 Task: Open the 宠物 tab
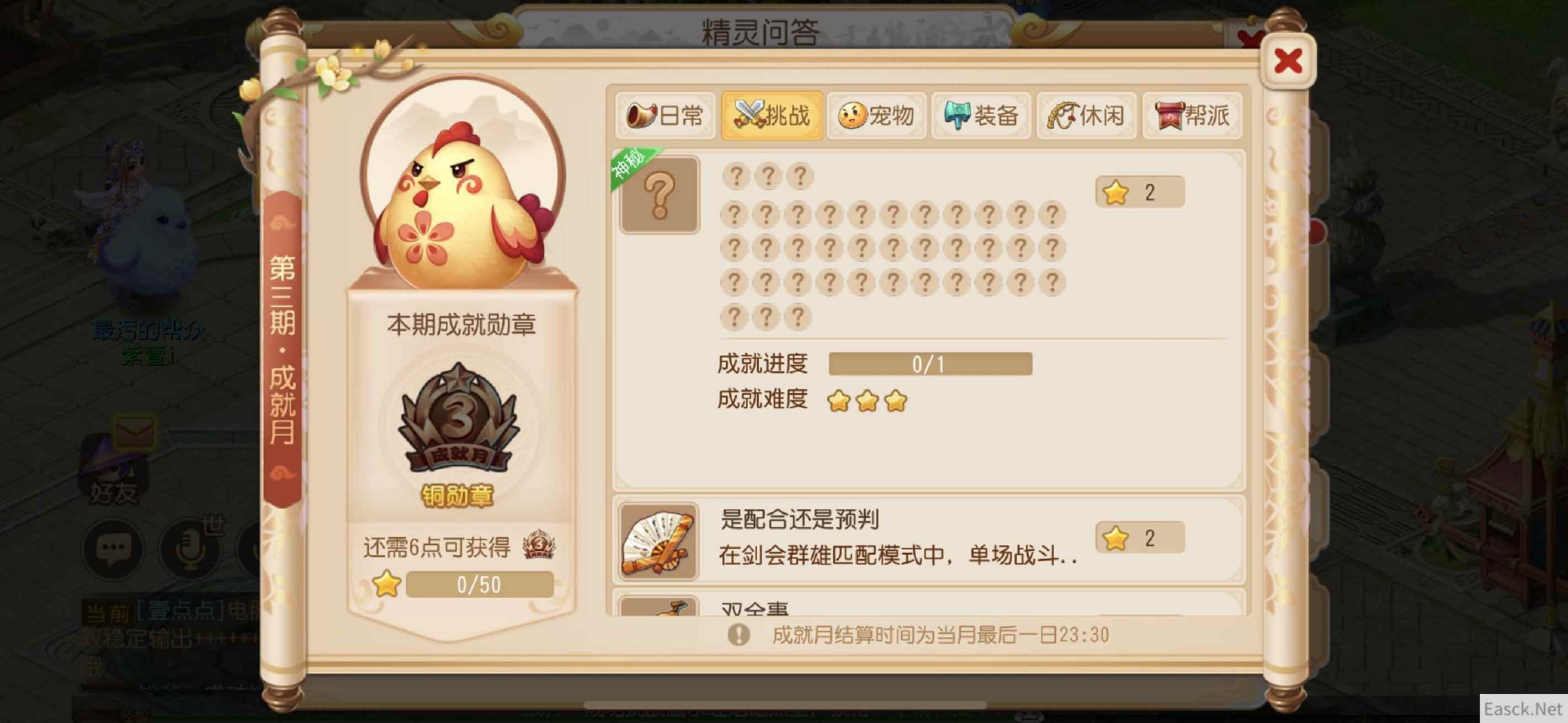click(x=876, y=115)
